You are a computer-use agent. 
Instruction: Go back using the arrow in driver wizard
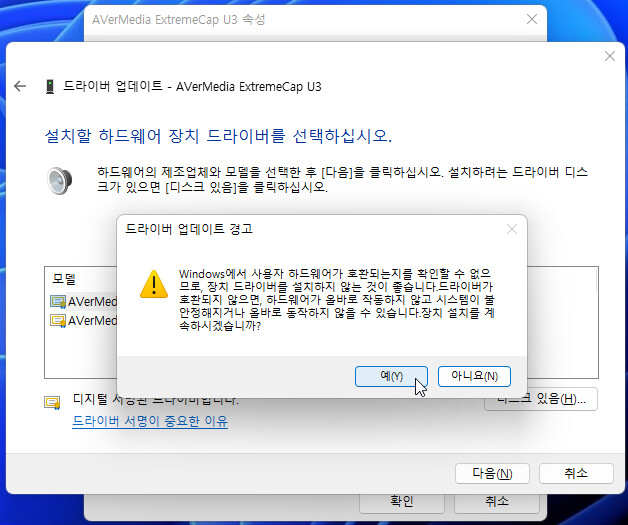click(x=20, y=86)
